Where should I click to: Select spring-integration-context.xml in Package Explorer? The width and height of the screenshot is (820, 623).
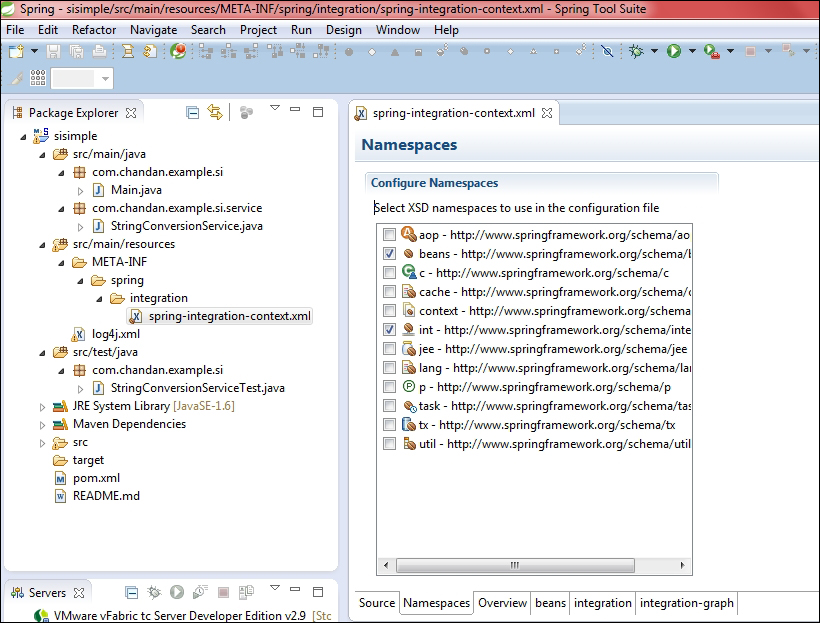pyautogui.click(x=228, y=315)
